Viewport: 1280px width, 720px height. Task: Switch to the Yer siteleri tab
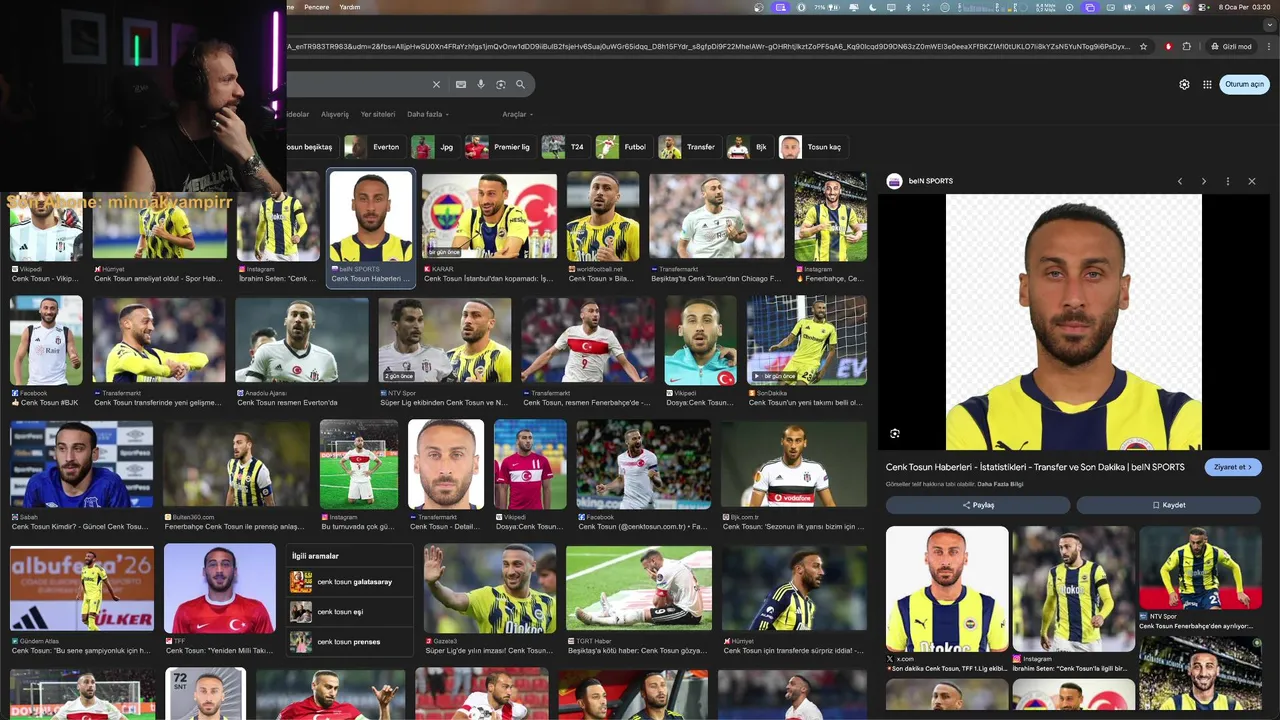(378, 114)
